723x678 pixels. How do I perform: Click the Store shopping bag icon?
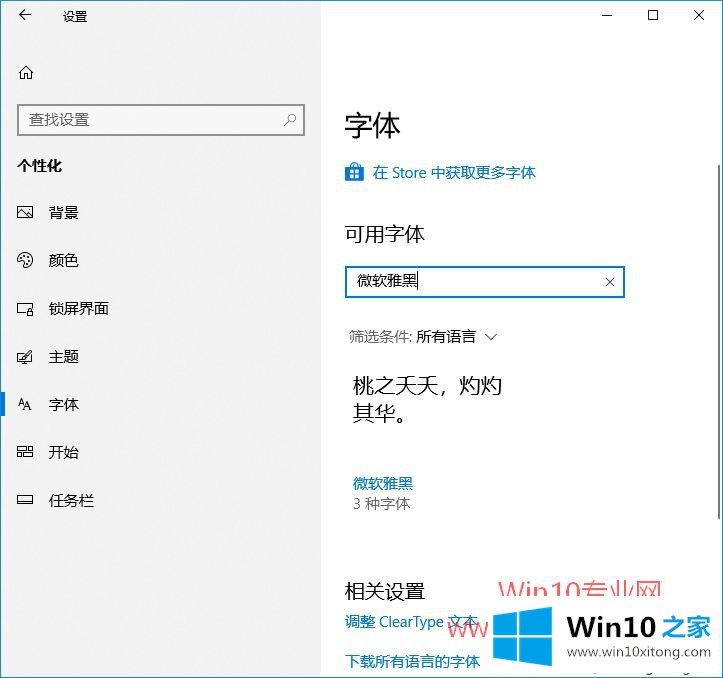click(354, 172)
